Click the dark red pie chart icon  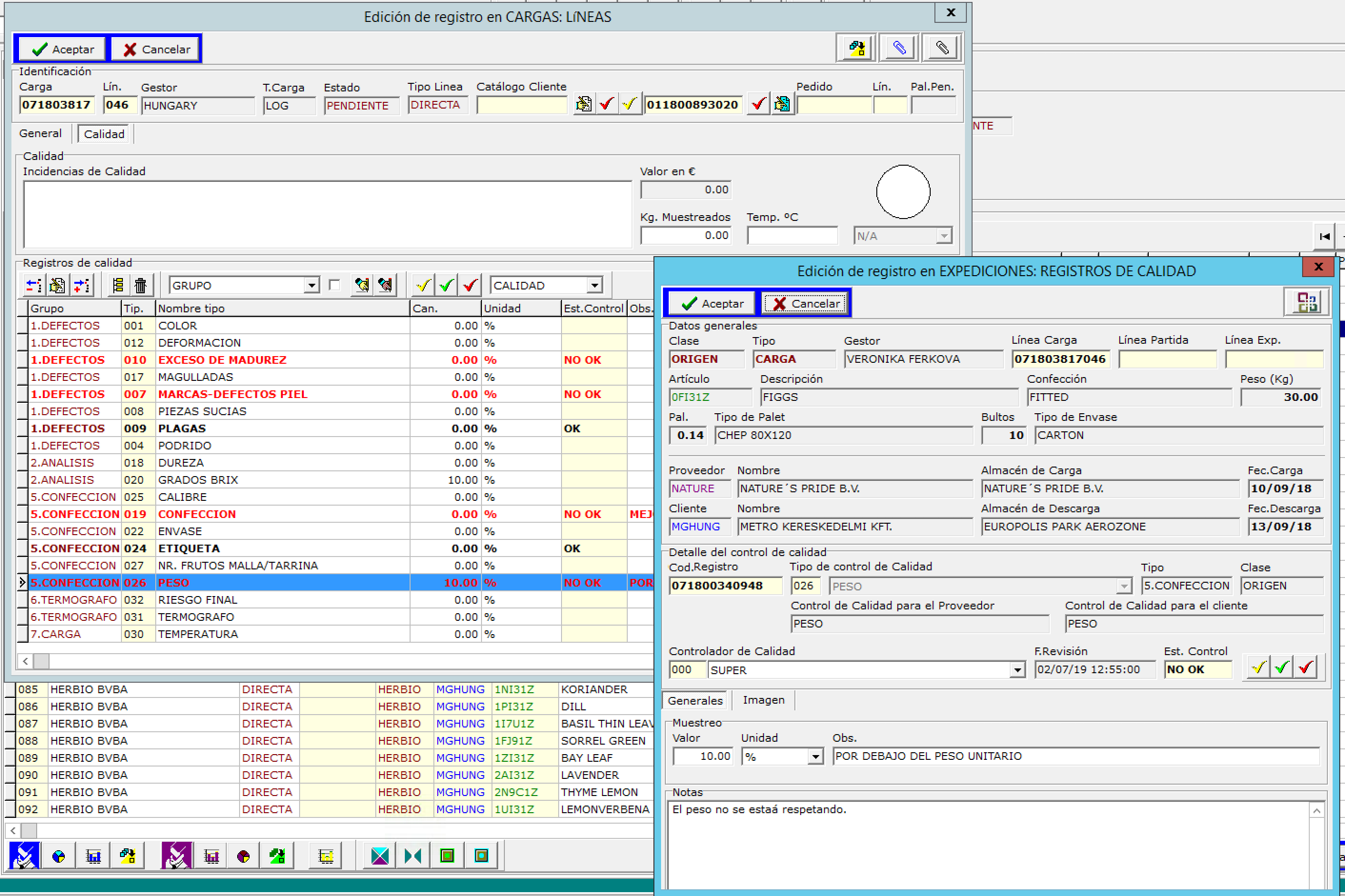coord(243,856)
